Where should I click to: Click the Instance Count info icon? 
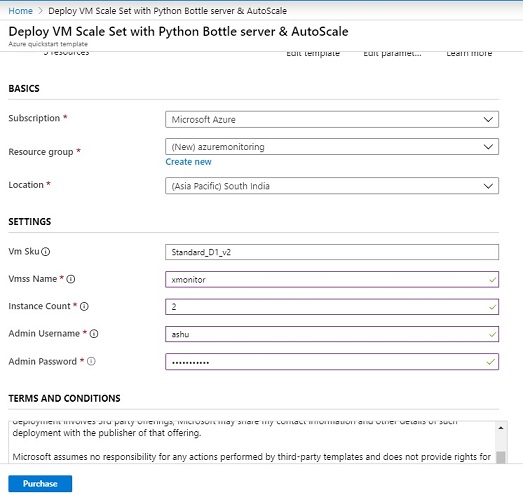84,306
